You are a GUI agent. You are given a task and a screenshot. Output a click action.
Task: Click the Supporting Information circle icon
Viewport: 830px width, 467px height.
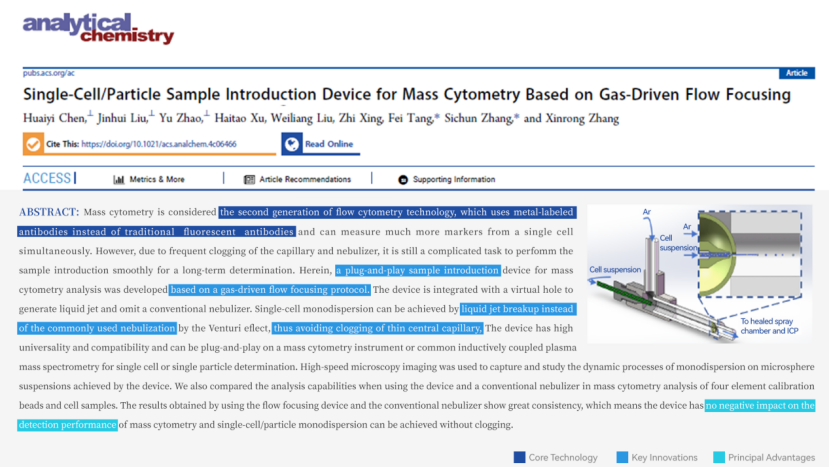(403, 180)
